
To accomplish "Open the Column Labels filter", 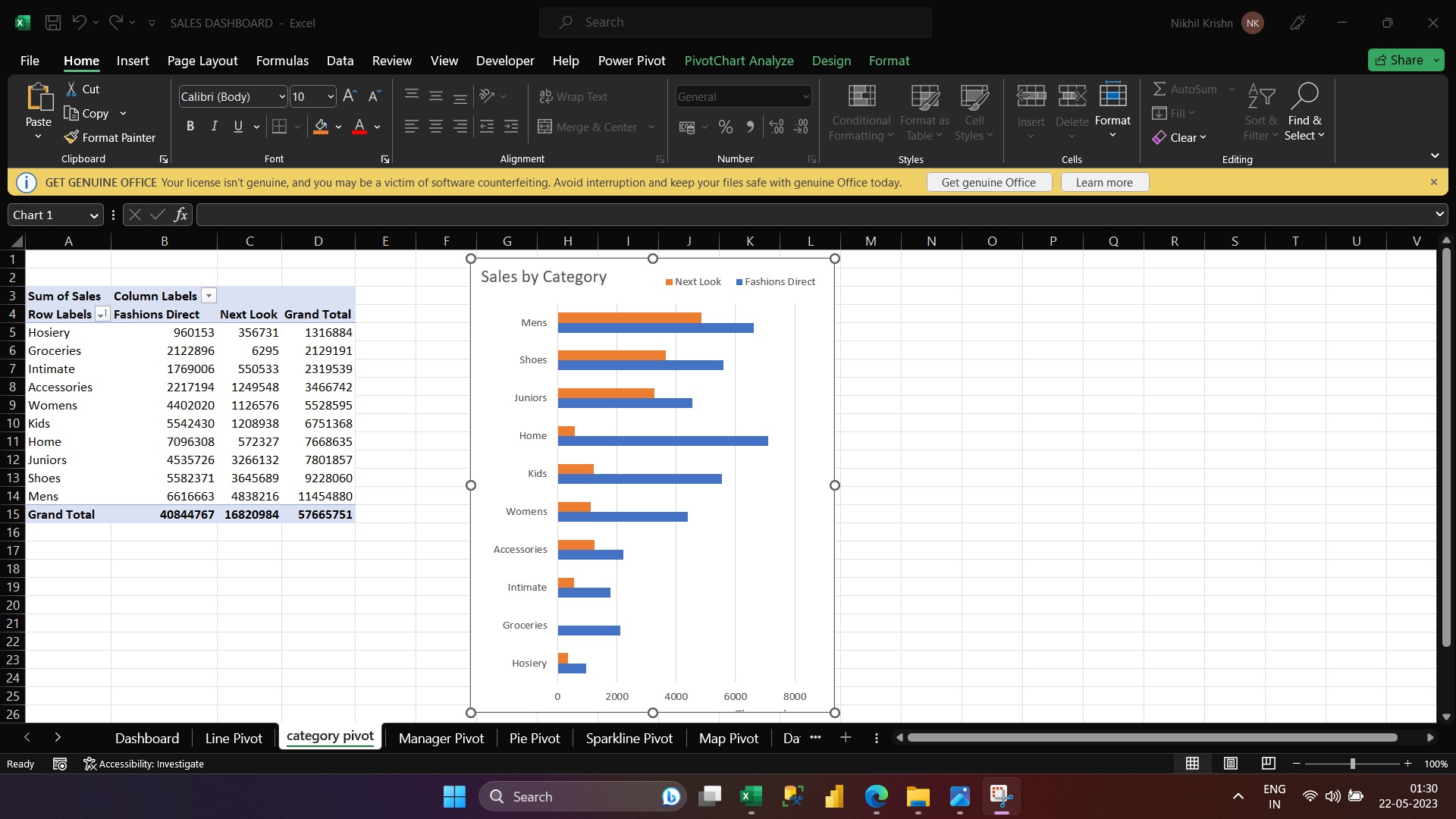I will [208, 295].
